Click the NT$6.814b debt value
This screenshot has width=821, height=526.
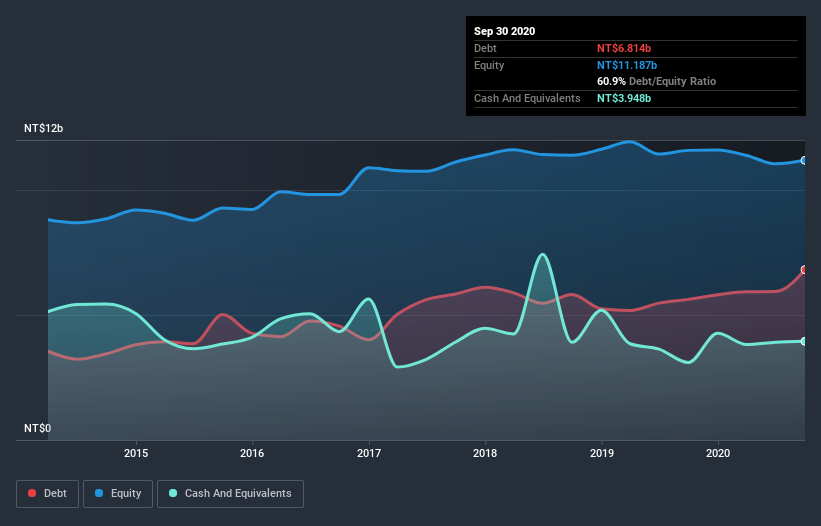pos(624,48)
